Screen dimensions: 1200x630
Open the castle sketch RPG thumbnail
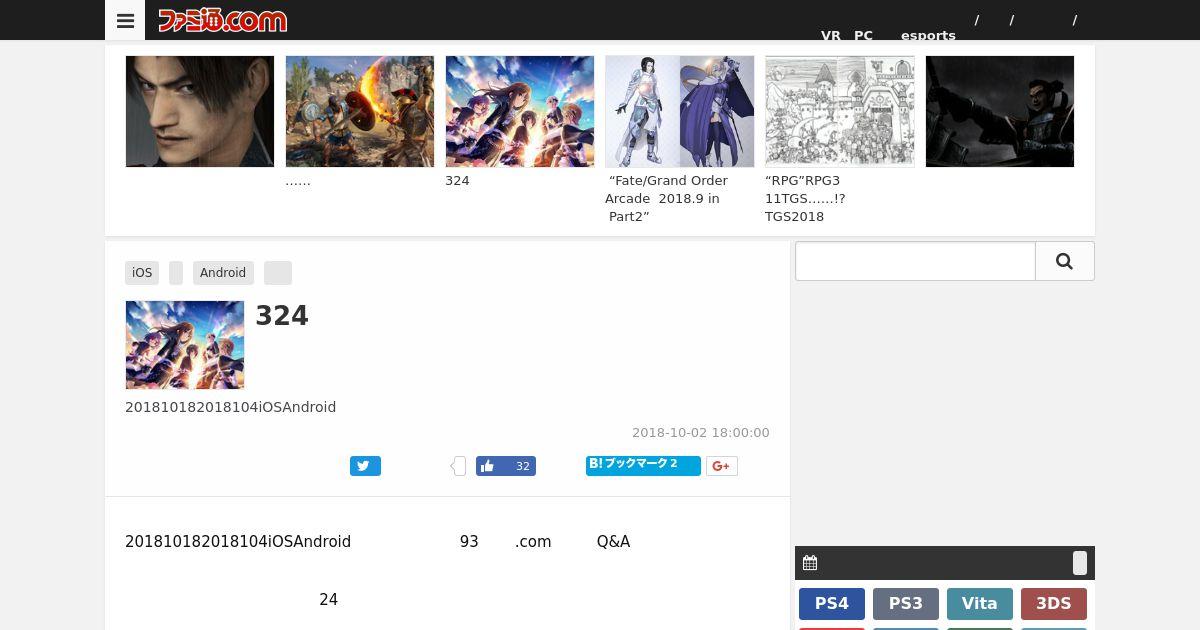840,111
